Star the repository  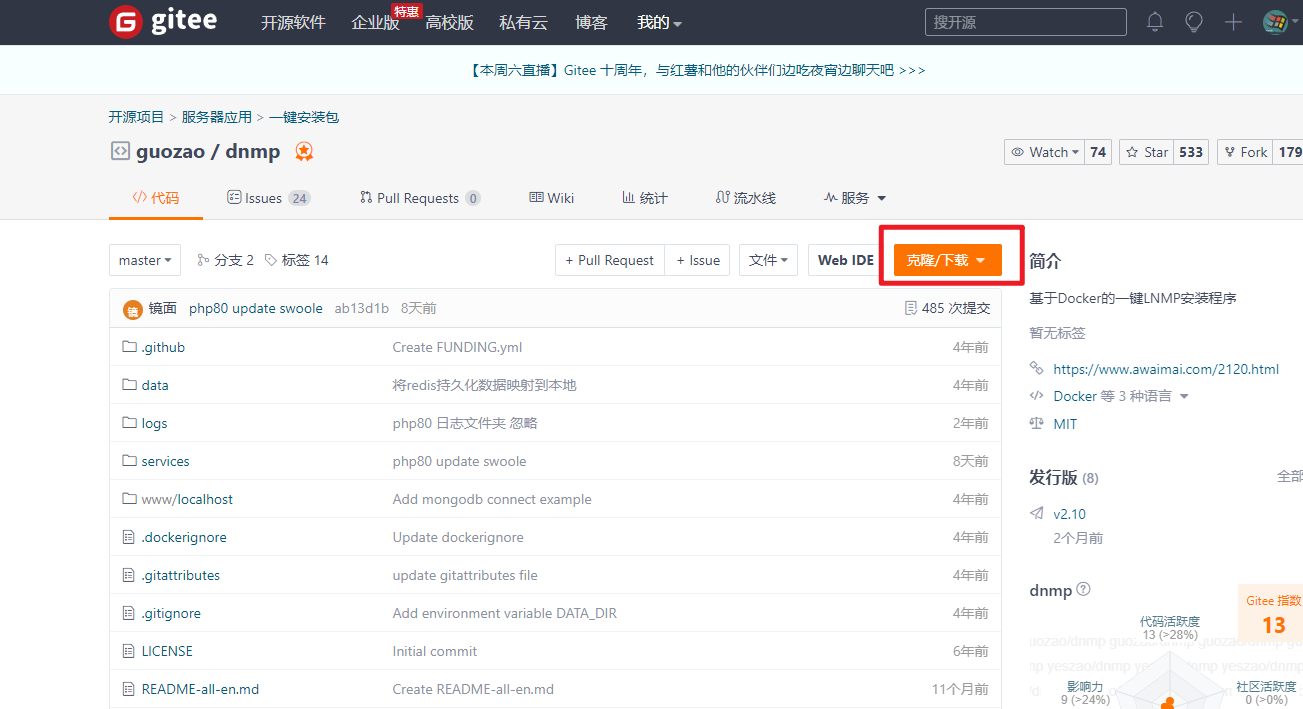[x=1146, y=151]
